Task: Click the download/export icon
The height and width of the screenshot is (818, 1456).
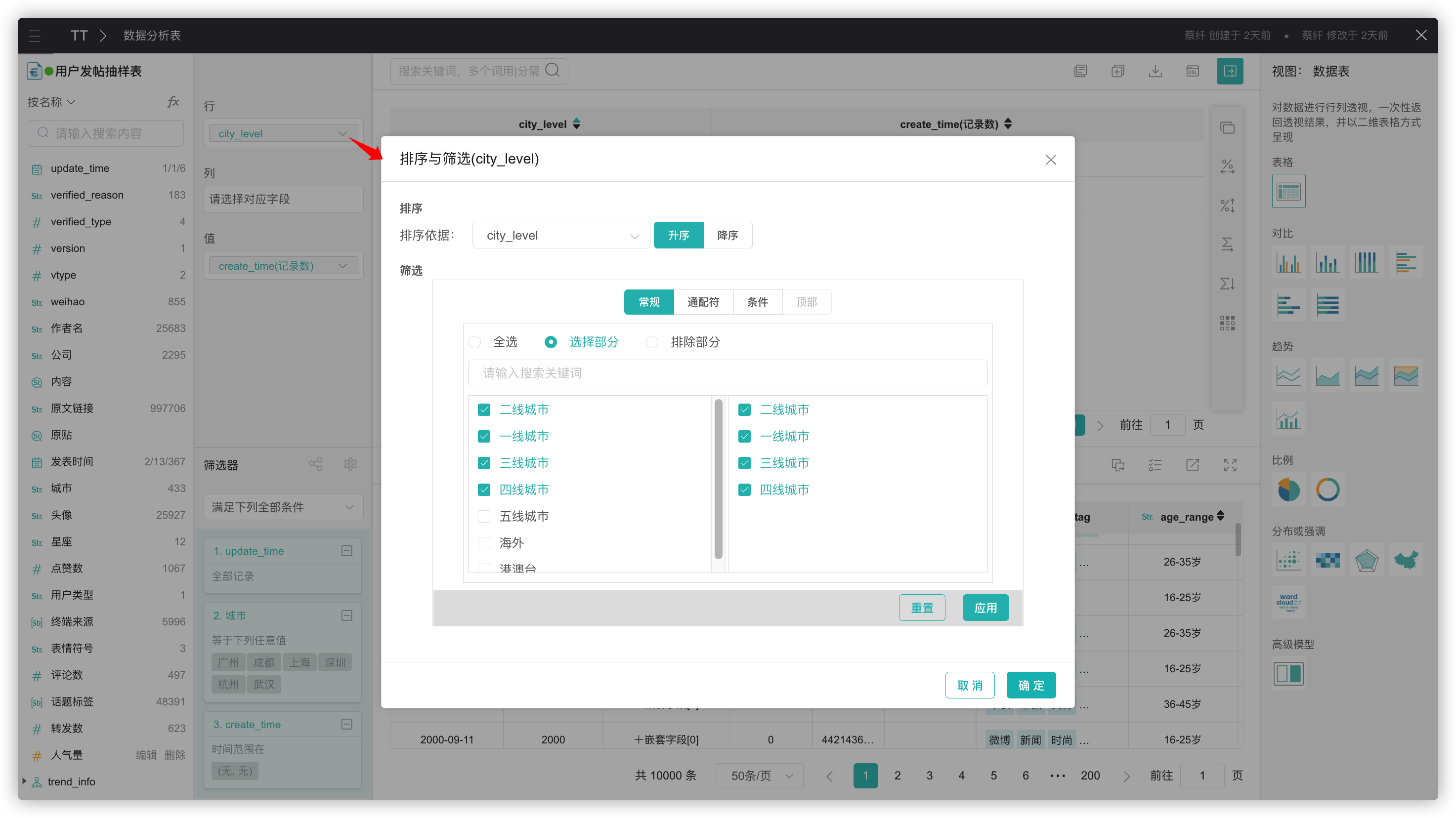Action: pyautogui.click(x=1155, y=71)
